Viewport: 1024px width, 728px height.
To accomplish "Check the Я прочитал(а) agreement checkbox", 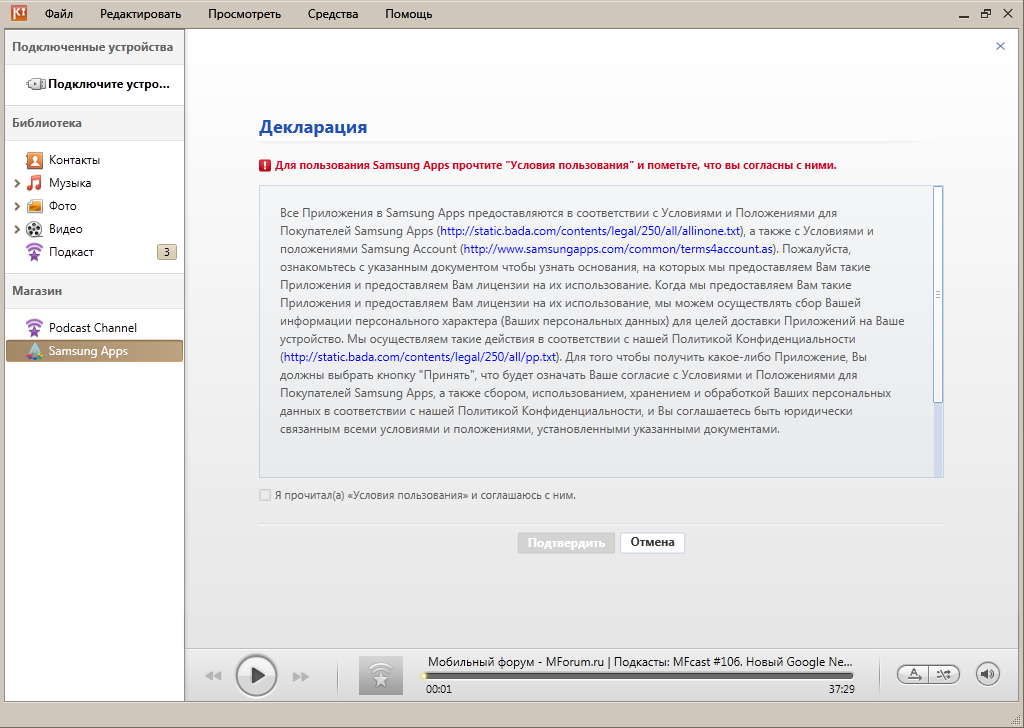I will pyautogui.click(x=264, y=495).
